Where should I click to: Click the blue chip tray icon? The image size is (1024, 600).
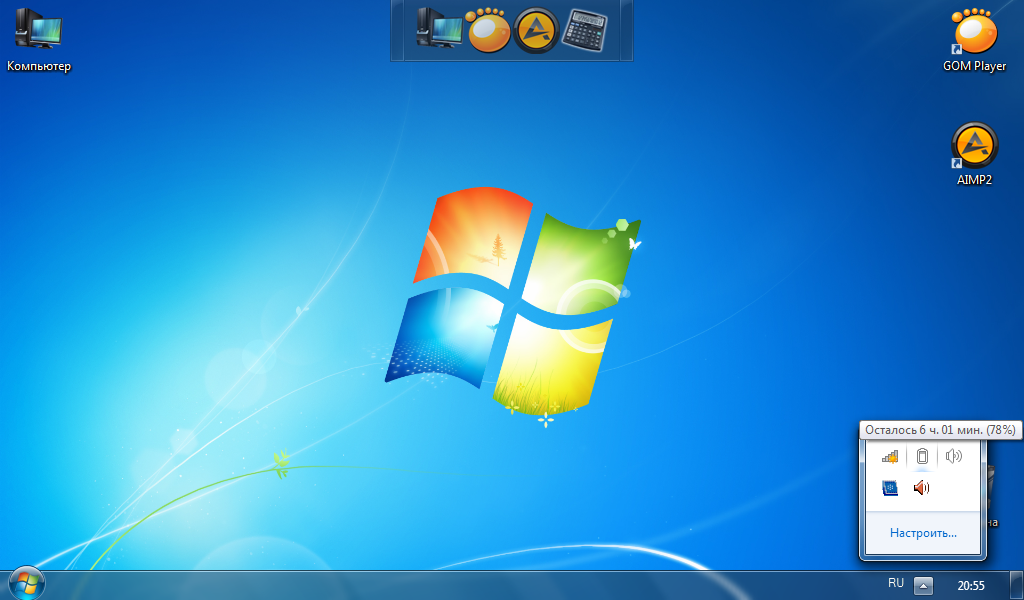[890, 488]
